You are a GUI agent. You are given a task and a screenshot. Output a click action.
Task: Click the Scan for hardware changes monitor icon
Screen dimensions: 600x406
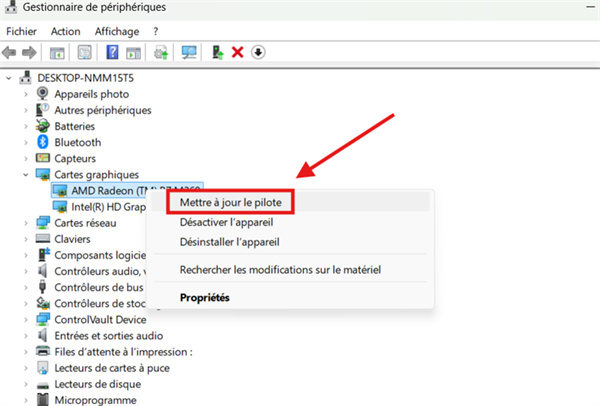189,52
